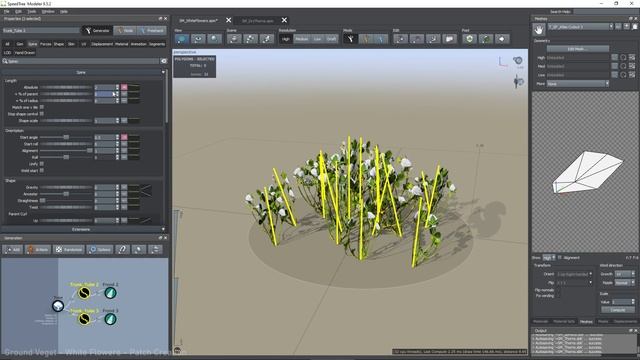The width and height of the screenshot is (640, 360).
Task: Click the eye icon beside property search
Action: tap(164, 61)
